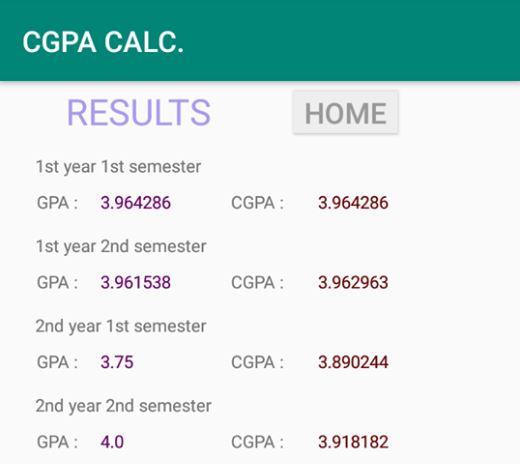The height and width of the screenshot is (464, 520).
Task: Tap the HOME button
Action: (x=346, y=113)
